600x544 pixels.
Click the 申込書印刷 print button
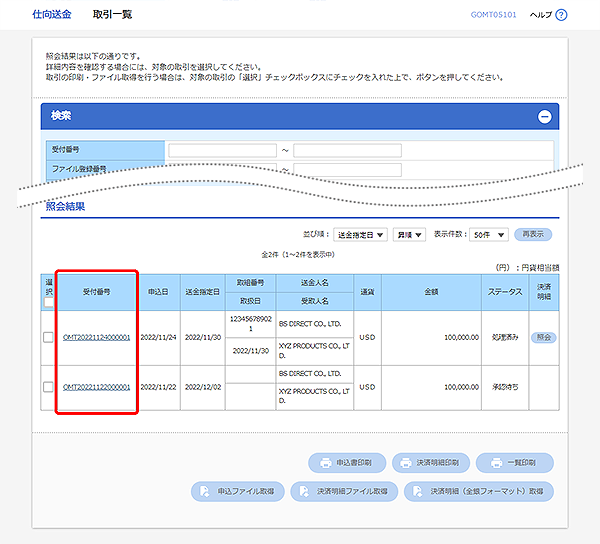[x=346, y=463]
